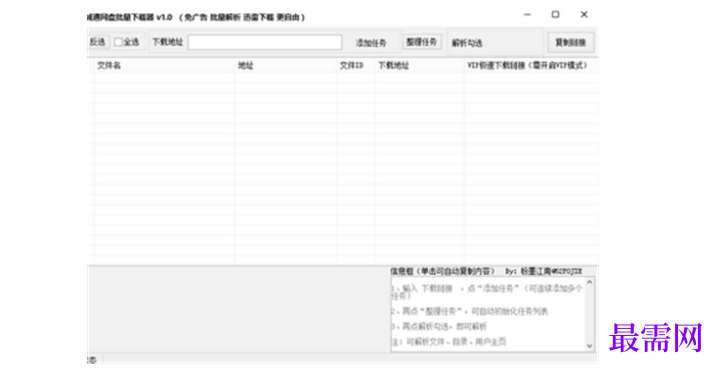Click info box scrollbar up arrow
Image resolution: width=721 pixels, height=369 pixels.
589,282
